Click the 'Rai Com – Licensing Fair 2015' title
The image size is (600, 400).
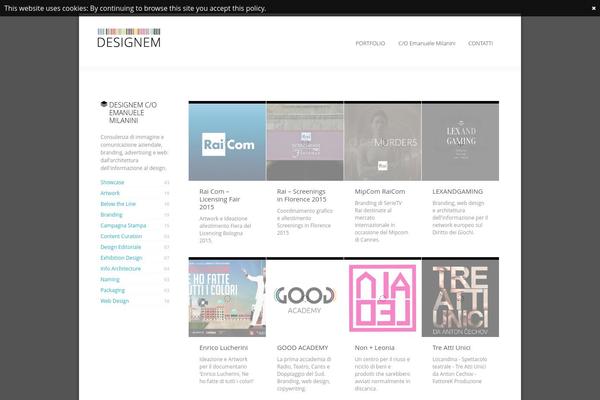pyautogui.click(x=220, y=199)
